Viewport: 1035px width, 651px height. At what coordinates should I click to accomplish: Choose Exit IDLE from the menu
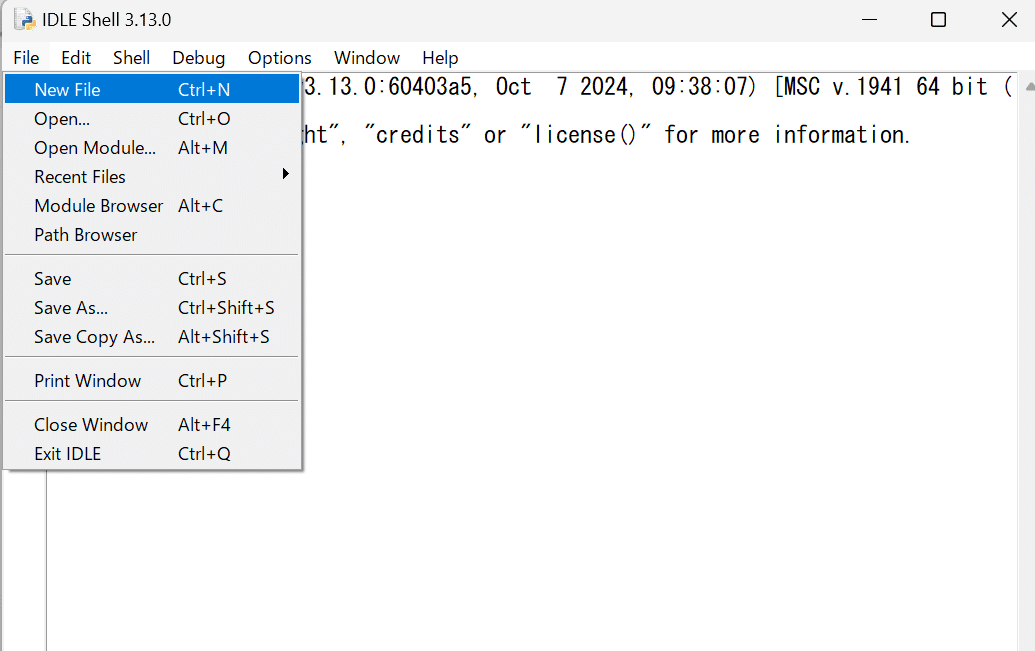point(152,454)
